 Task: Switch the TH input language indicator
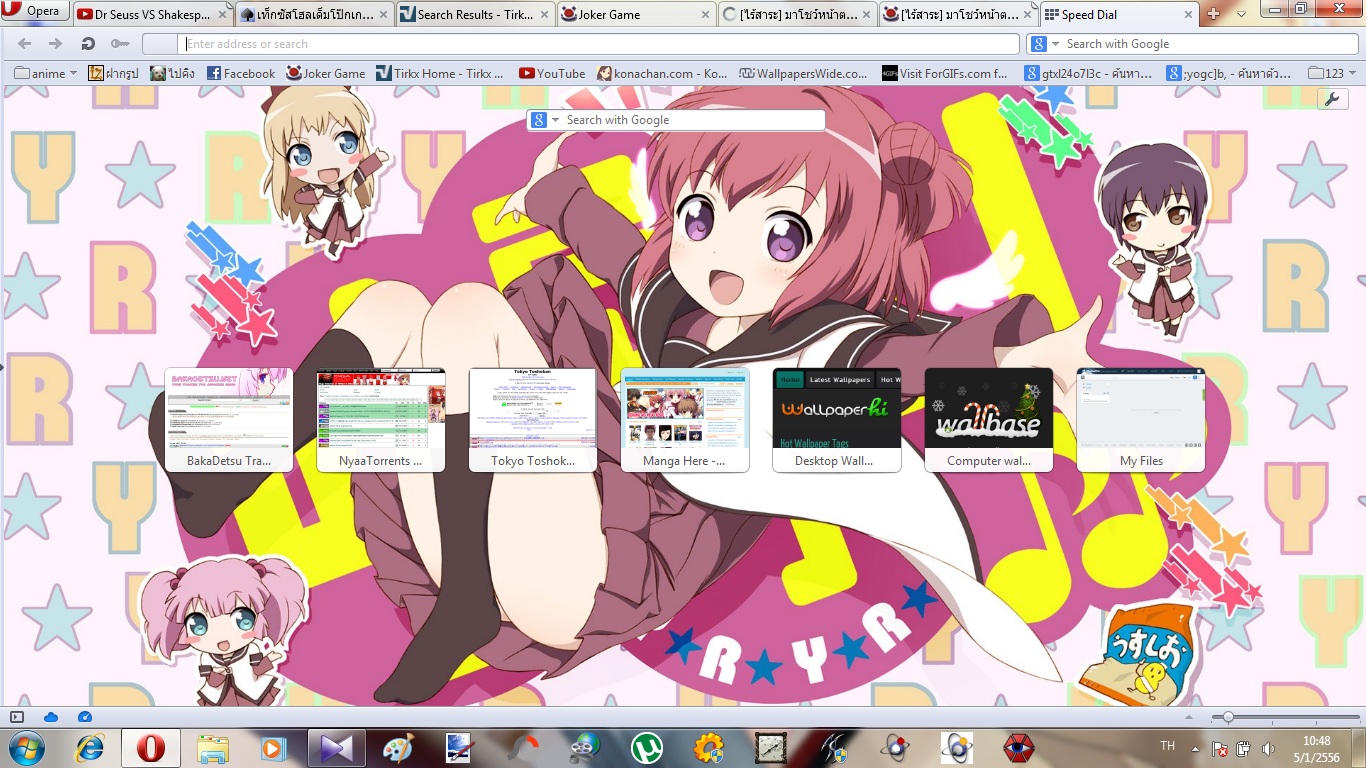point(1167,747)
